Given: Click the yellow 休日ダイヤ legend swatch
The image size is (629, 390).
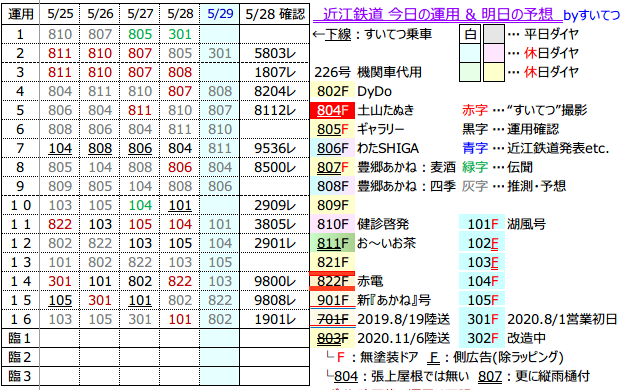Looking at the screenshot, I should (x=493, y=72).
